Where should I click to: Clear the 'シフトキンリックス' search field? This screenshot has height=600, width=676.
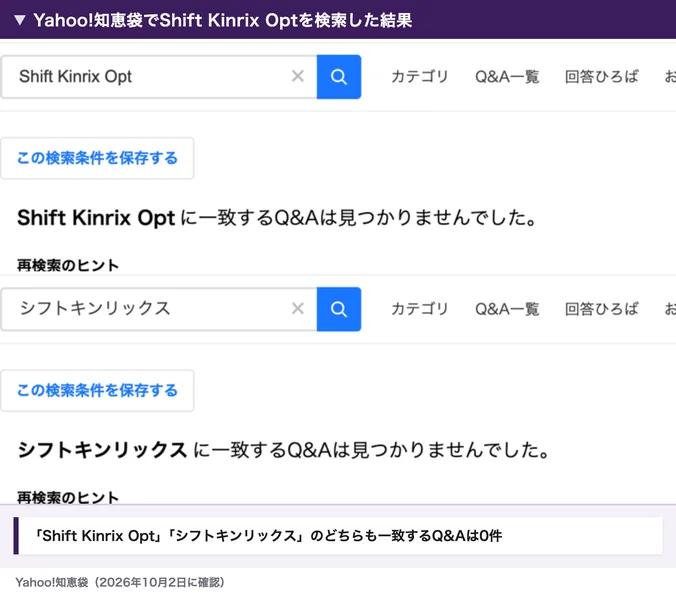click(297, 309)
